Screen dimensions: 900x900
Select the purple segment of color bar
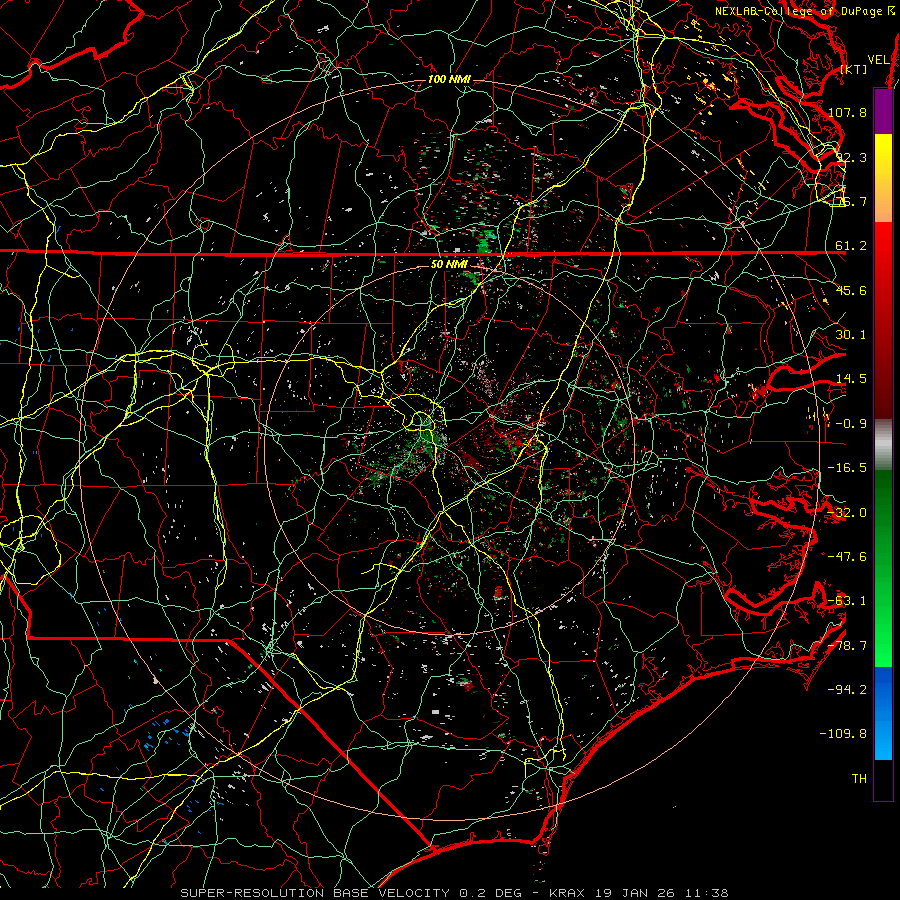click(x=883, y=111)
